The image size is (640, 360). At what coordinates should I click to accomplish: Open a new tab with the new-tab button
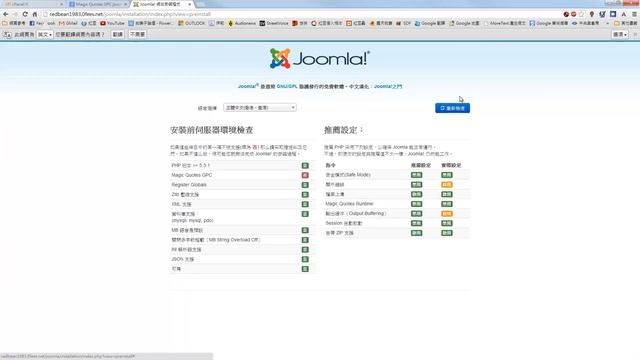(x=200, y=4)
